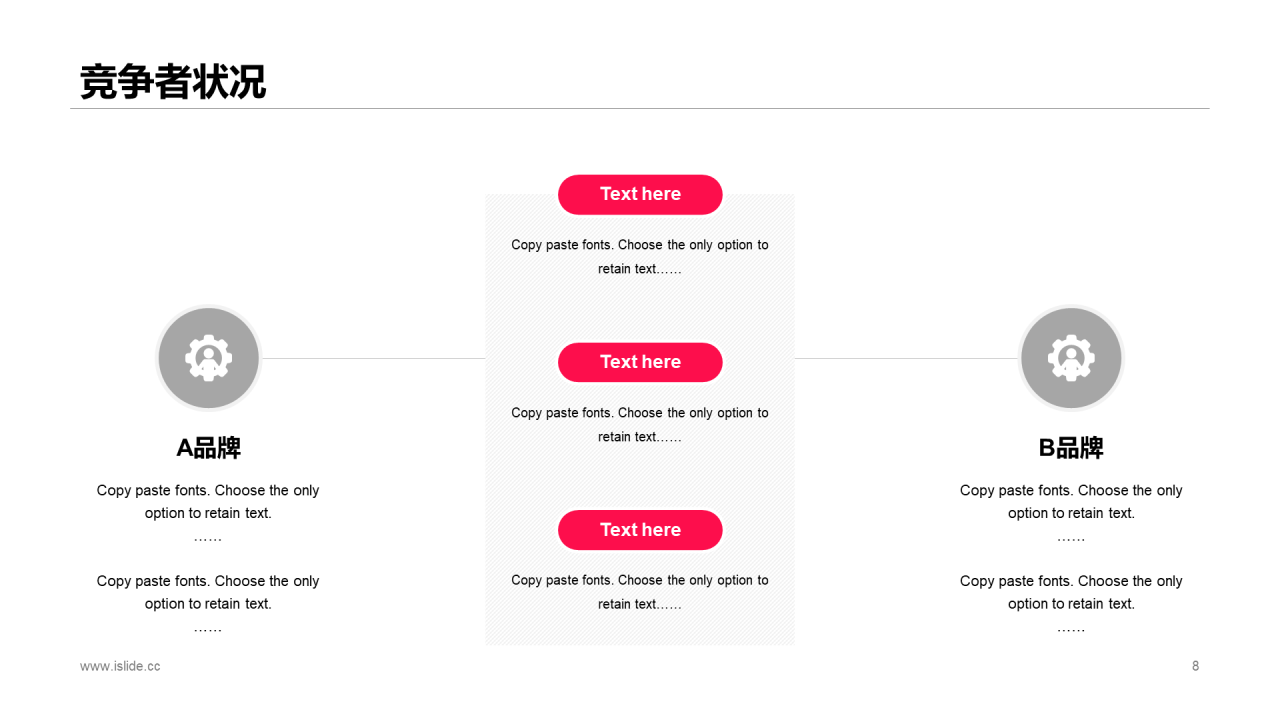Select the B品牌 heading
The height and width of the screenshot is (720, 1280).
click(x=1071, y=448)
